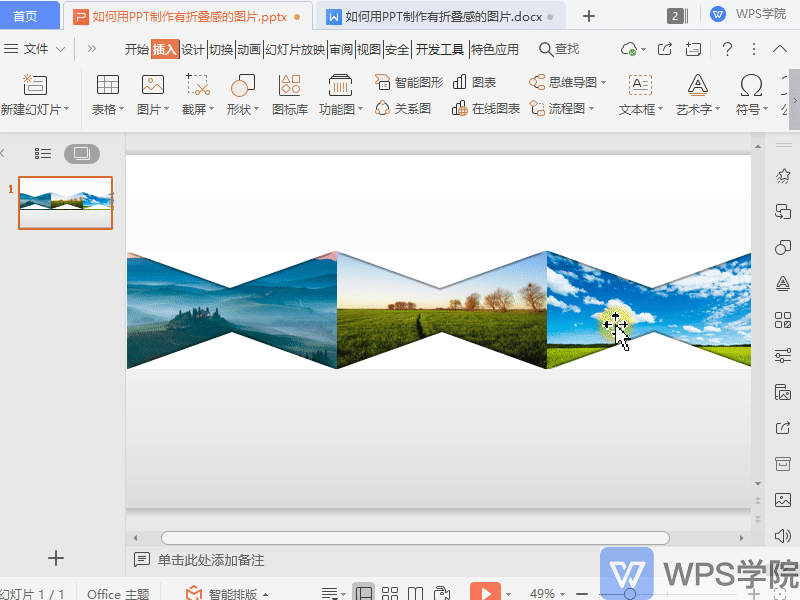The width and height of the screenshot is (800, 600).
Task: Click the horizontal scrollbar under the slide
Action: [x=415, y=538]
